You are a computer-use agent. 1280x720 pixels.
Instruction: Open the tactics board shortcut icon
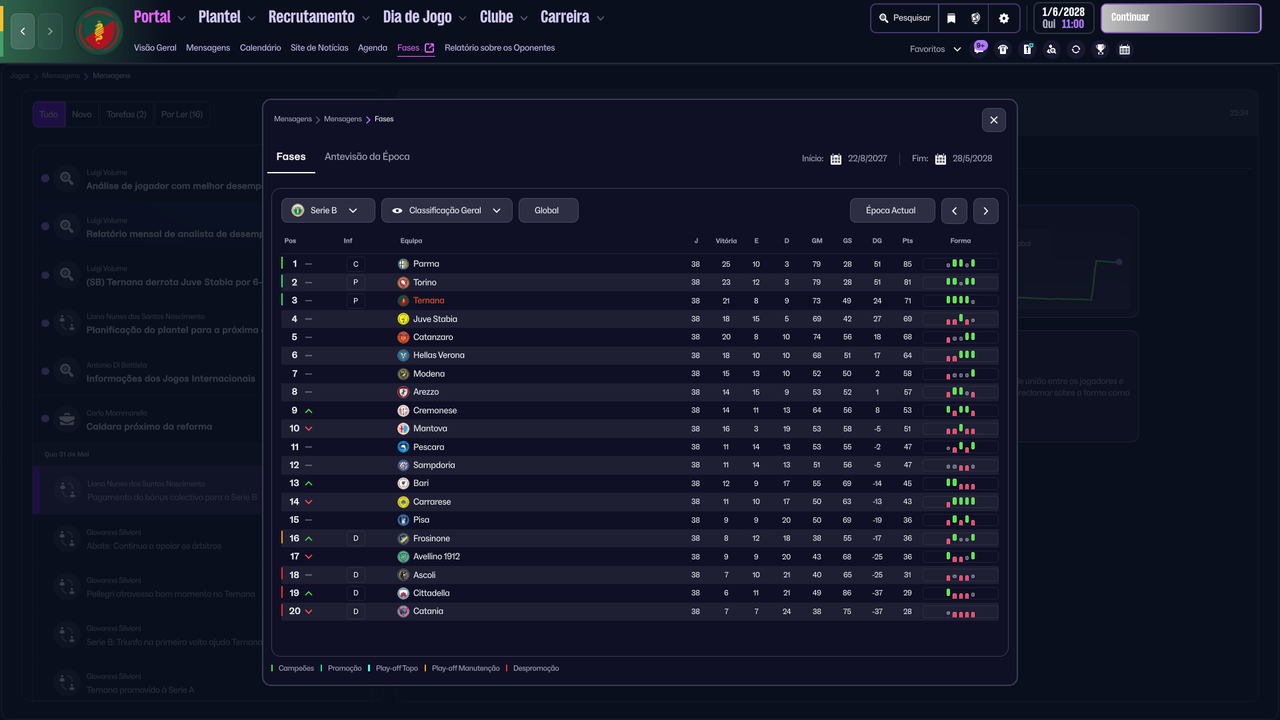coord(1027,49)
